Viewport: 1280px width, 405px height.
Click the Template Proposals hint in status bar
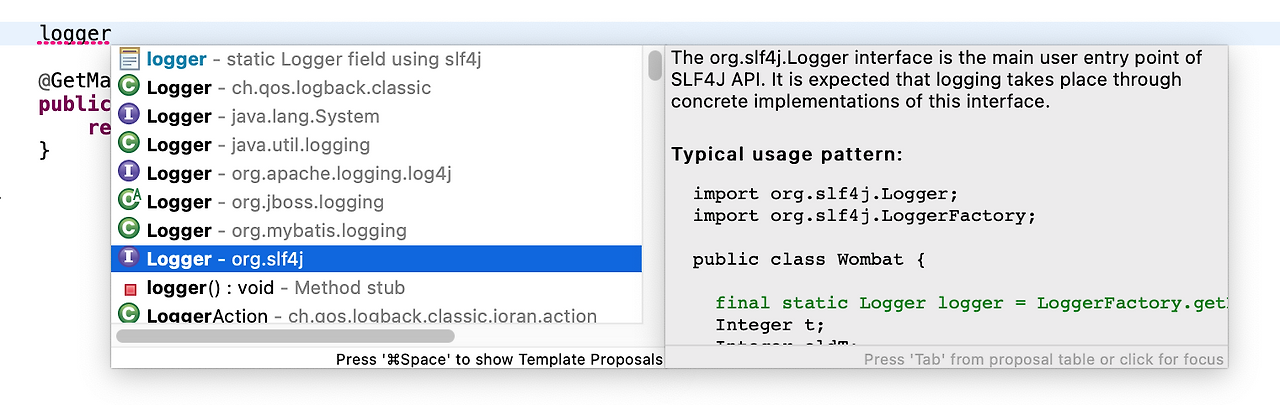(x=499, y=359)
